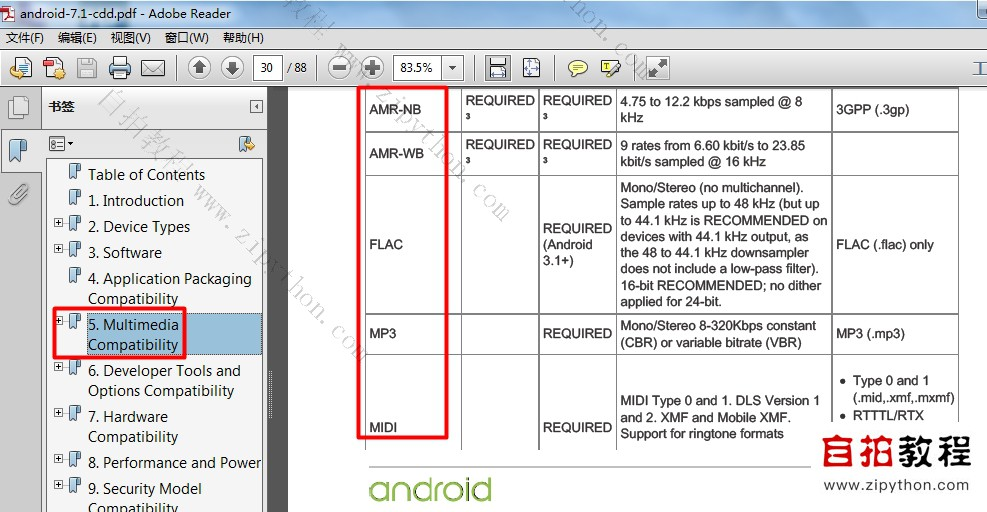Open the 文件(F) menu
The image size is (987, 512).
[x=25, y=38]
